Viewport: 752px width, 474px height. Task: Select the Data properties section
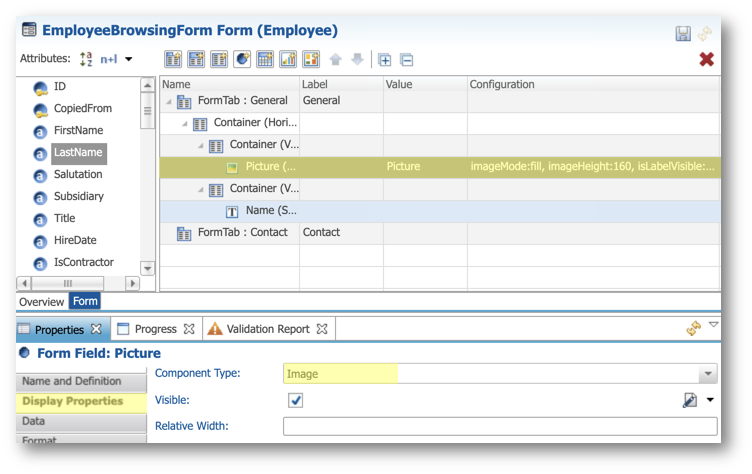click(x=34, y=421)
